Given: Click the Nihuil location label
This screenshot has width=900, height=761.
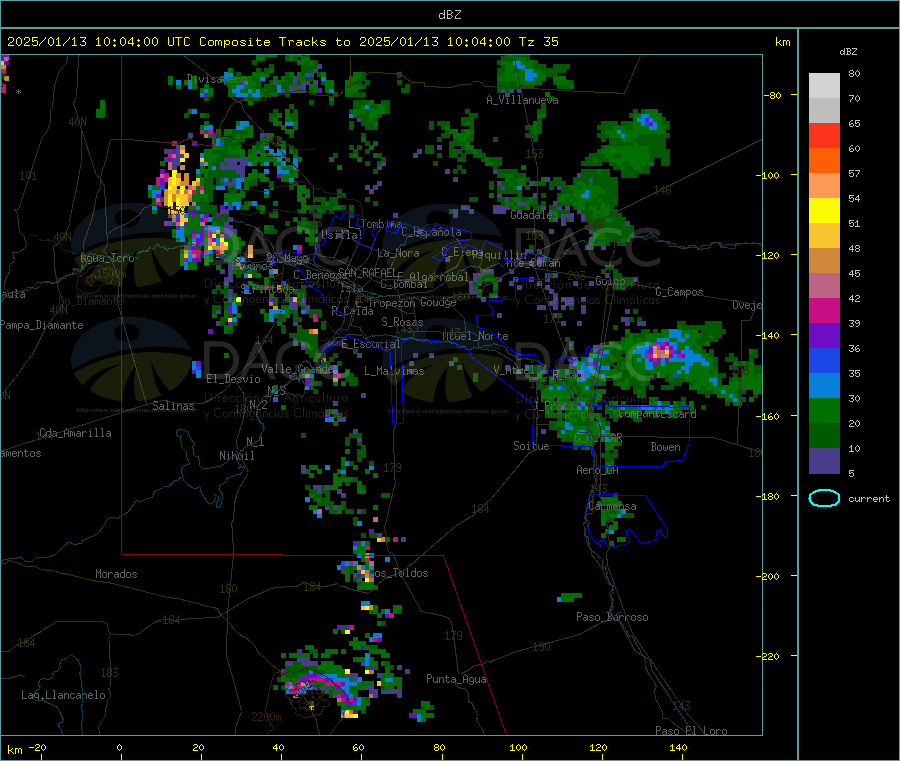Looking at the screenshot, I should click(236, 456).
